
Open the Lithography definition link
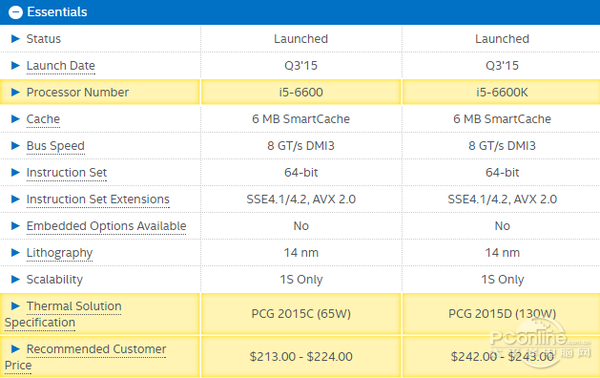(x=59, y=254)
